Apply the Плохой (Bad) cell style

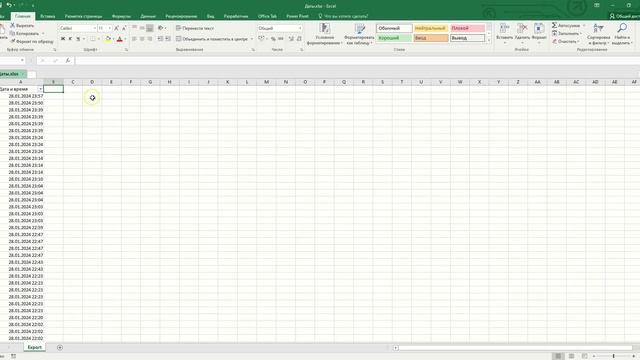point(468,28)
